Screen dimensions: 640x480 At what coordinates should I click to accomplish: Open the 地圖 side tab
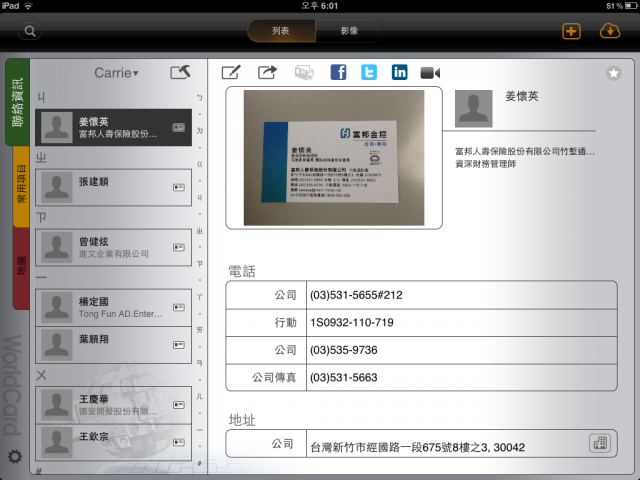point(21,266)
